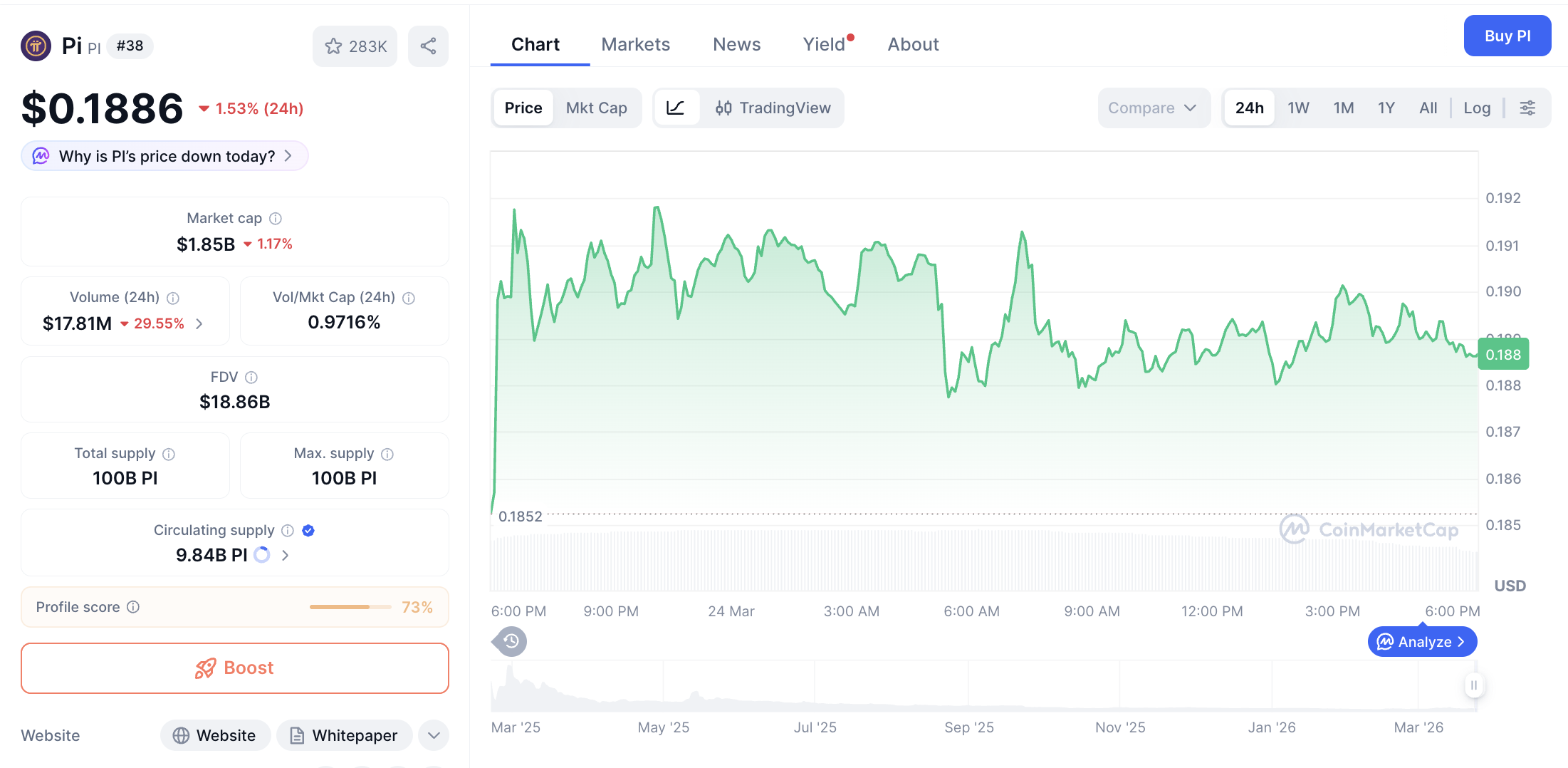Select the line chart view icon

tap(676, 108)
